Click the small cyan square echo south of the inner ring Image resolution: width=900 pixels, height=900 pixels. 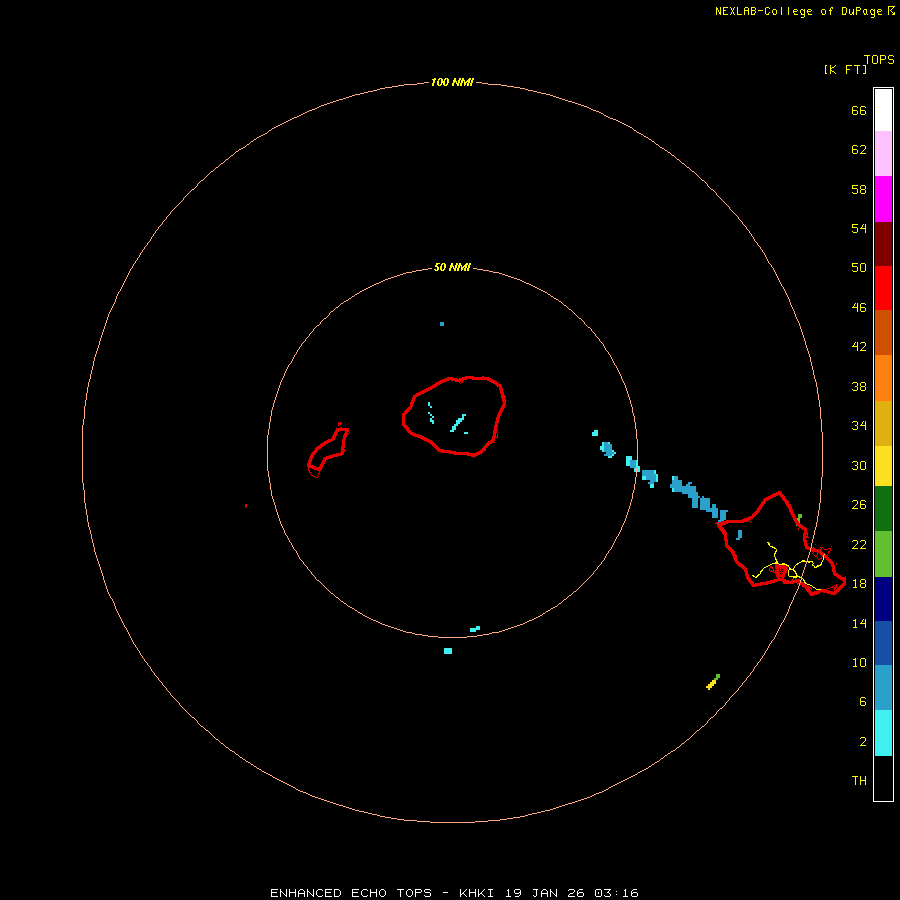[x=448, y=651]
